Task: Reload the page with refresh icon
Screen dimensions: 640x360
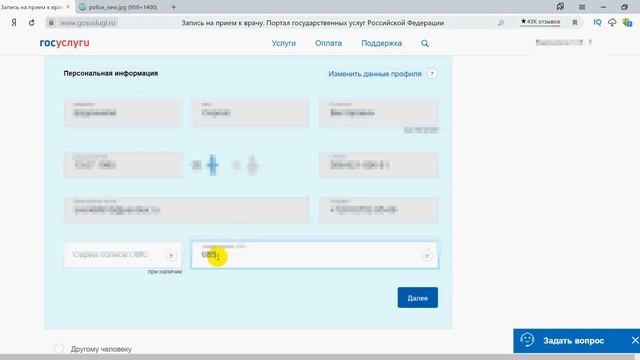Action: click(31, 23)
